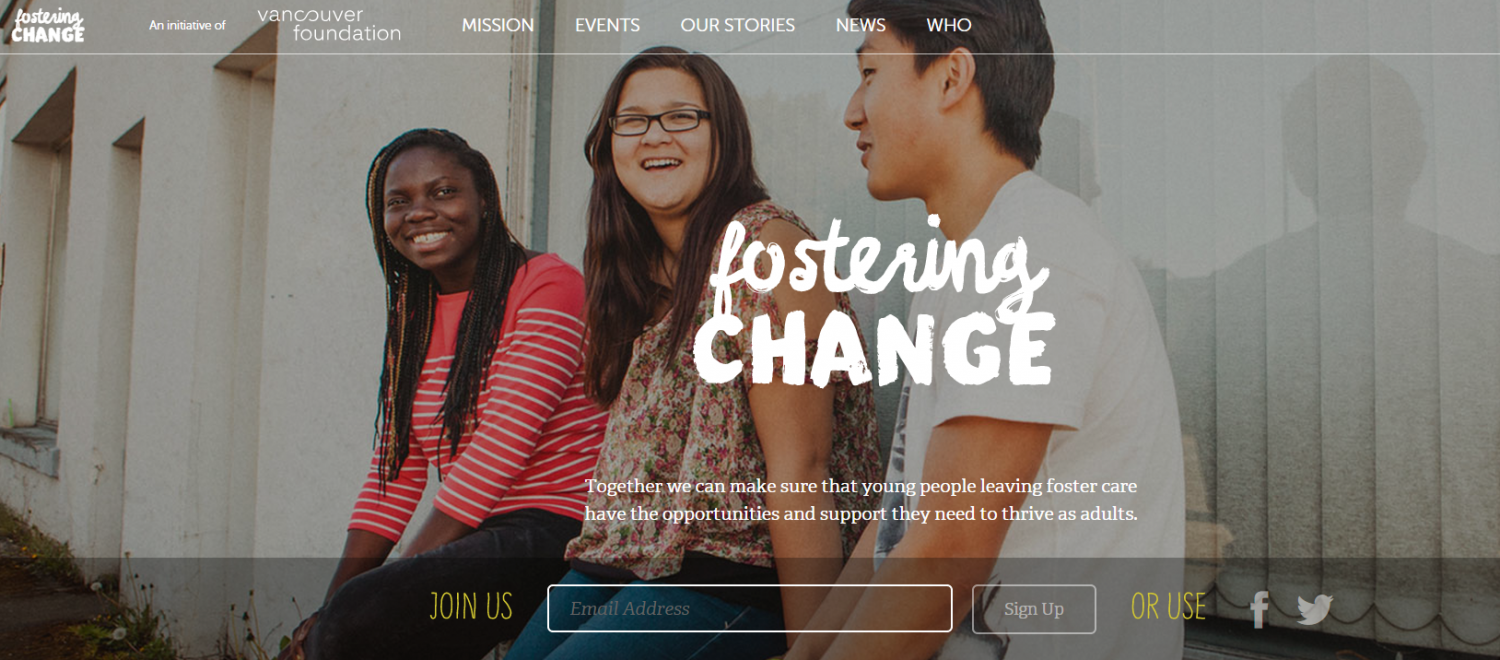Click the 'Or Use' label
1500x660 pixels.
click(x=1168, y=607)
